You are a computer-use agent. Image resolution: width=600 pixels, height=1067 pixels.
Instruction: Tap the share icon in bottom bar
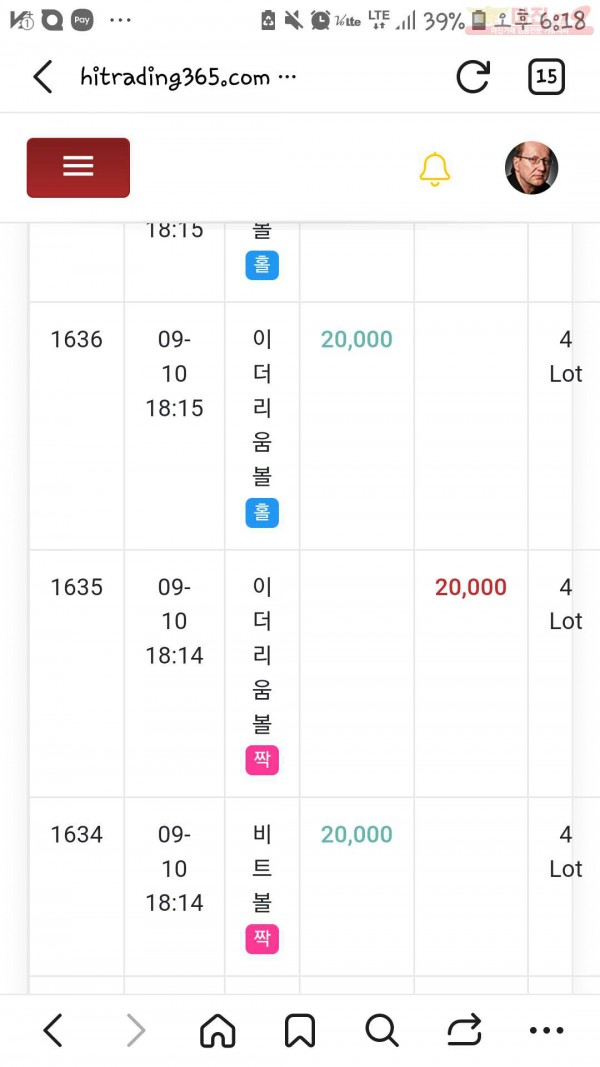(x=465, y=1031)
